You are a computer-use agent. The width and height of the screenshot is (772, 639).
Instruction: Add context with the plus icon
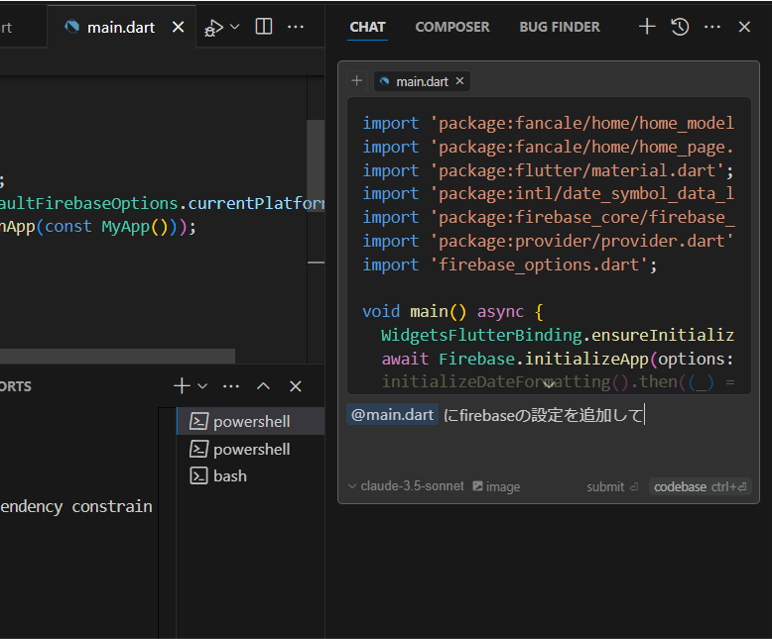click(357, 81)
